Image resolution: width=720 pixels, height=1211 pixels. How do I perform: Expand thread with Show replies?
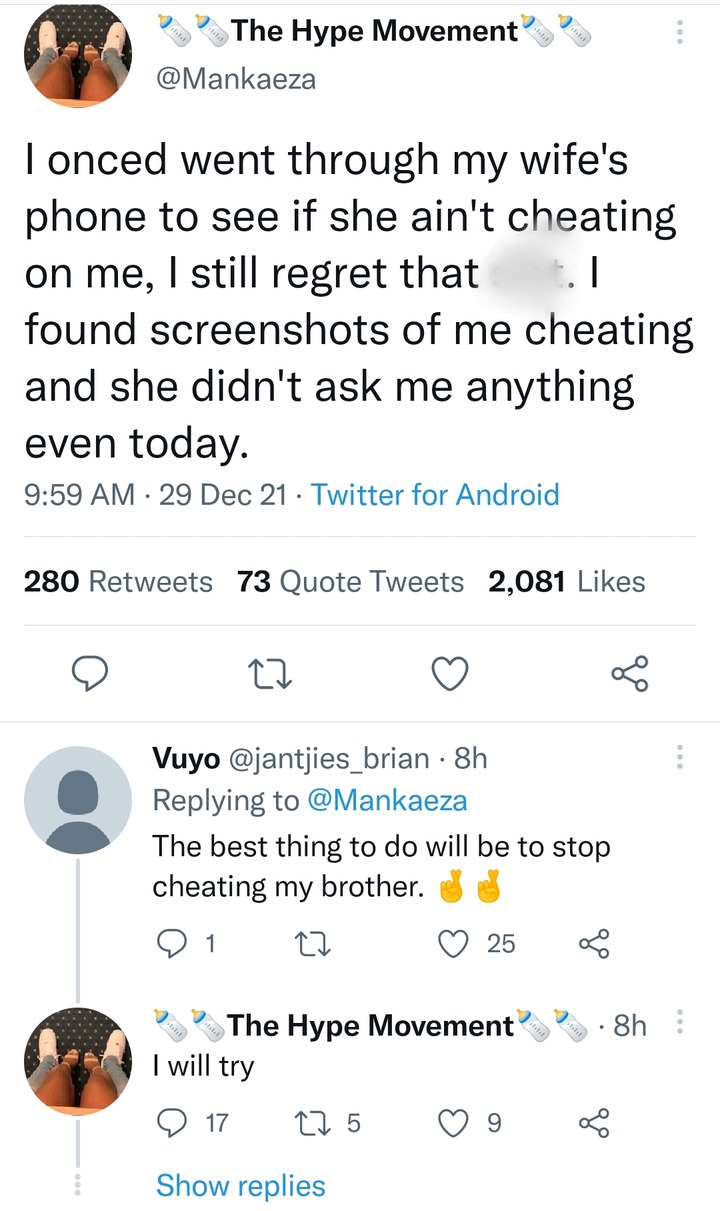[x=240, y=1186]
